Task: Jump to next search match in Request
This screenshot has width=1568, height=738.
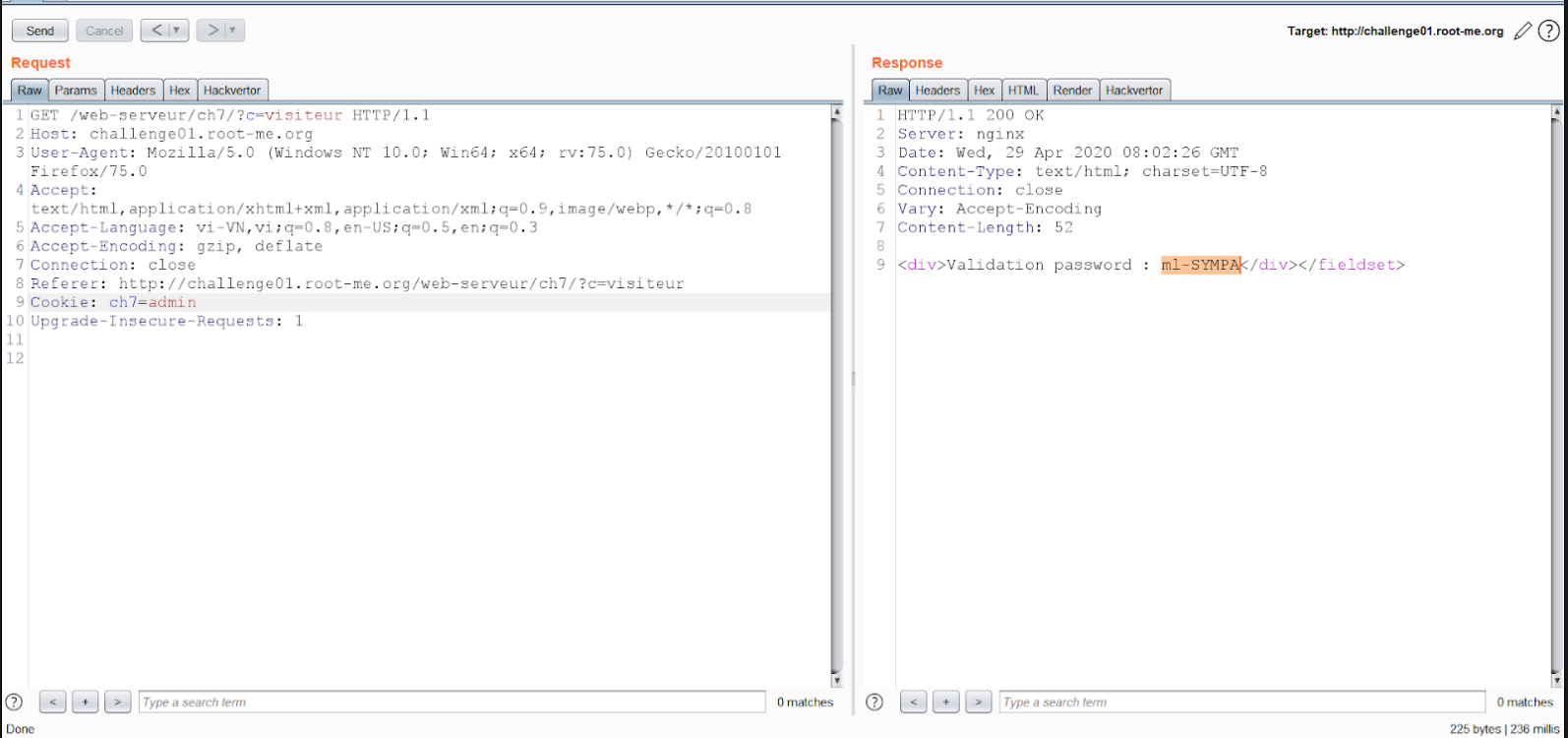Action: [118, 702]
